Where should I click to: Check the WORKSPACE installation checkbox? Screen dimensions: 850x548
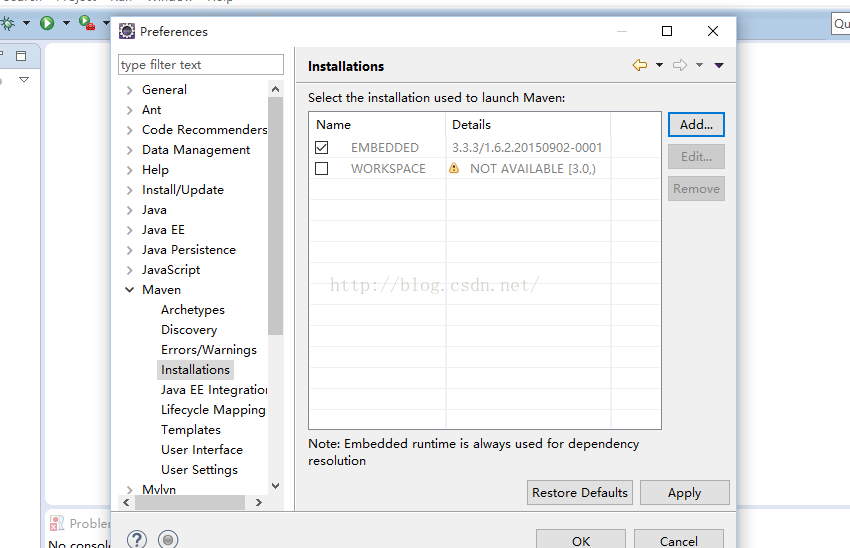click(x=321, y=169)
